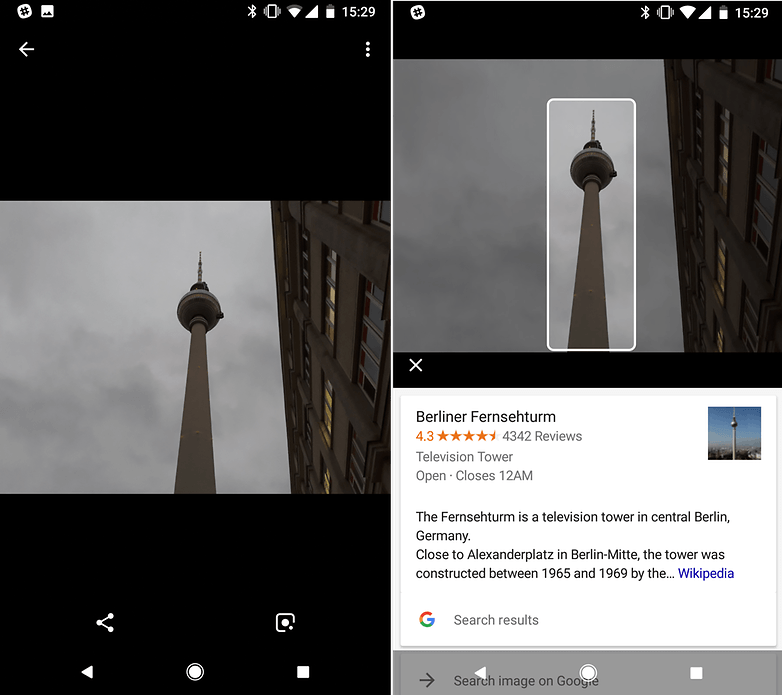Close the Lens results with X icon
This screenshot has width=782, height=695.
415,365
